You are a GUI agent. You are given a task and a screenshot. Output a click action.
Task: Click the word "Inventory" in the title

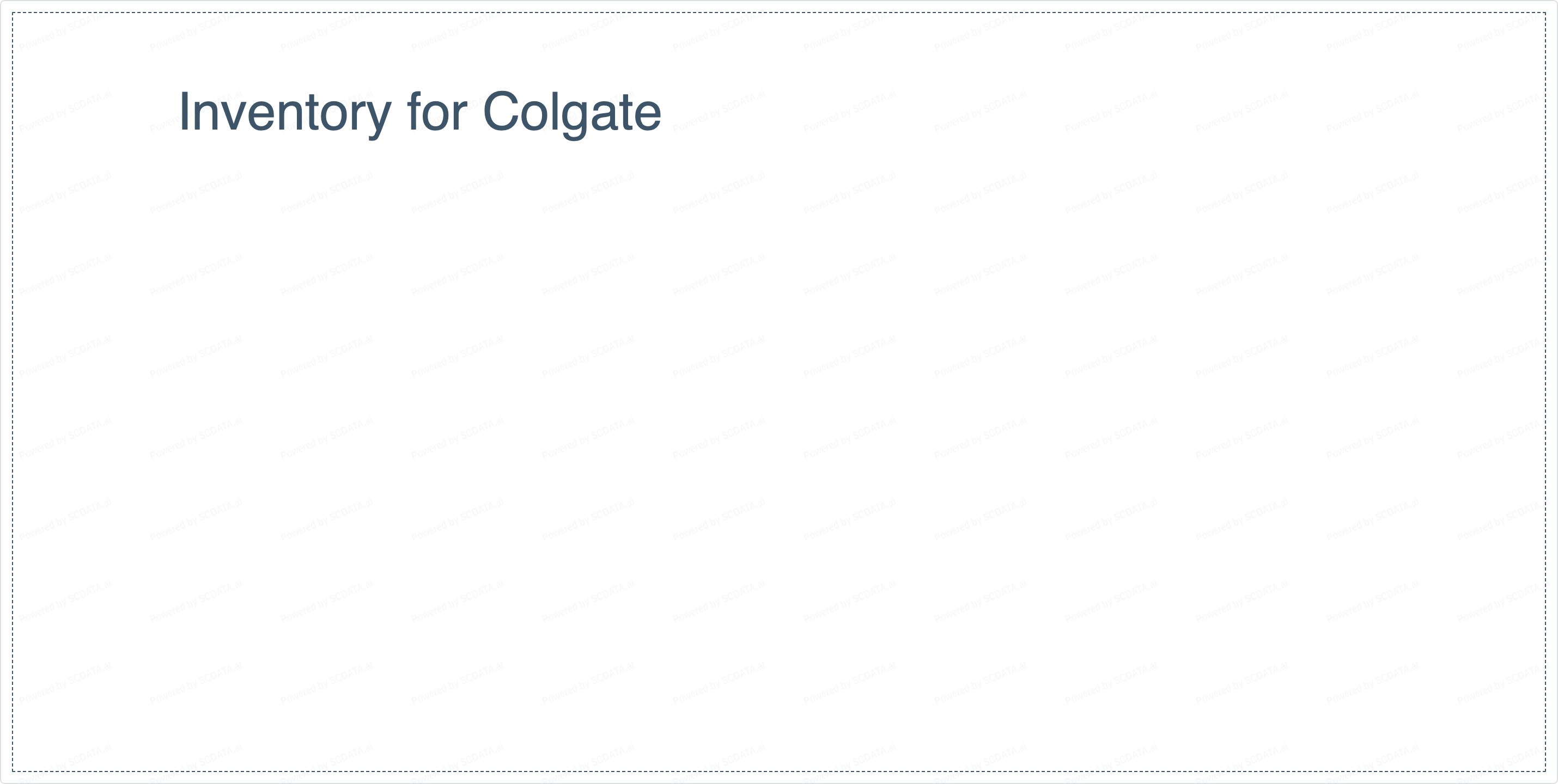tap(285, 112)
